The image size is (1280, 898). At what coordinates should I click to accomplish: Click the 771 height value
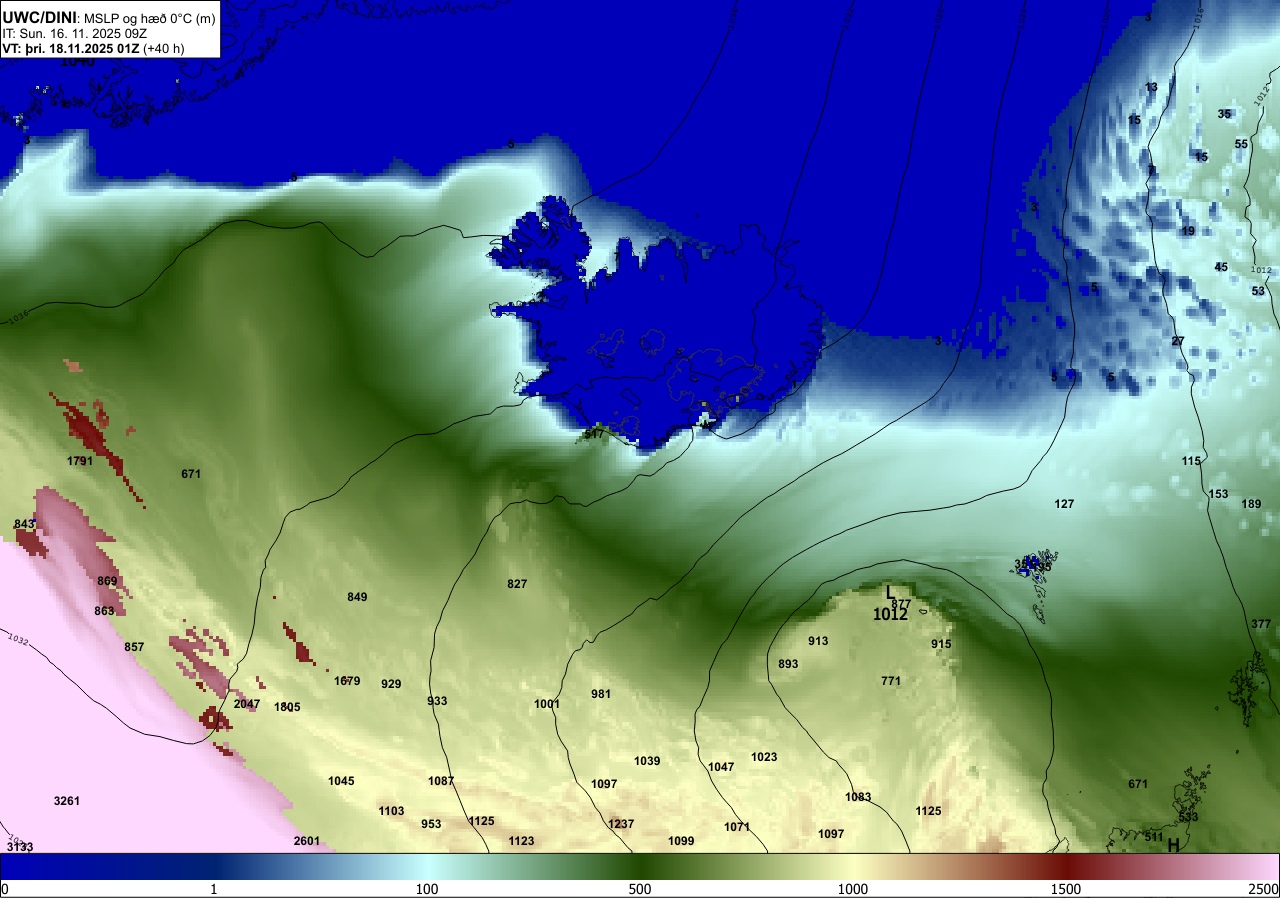(x=891, y=681)
